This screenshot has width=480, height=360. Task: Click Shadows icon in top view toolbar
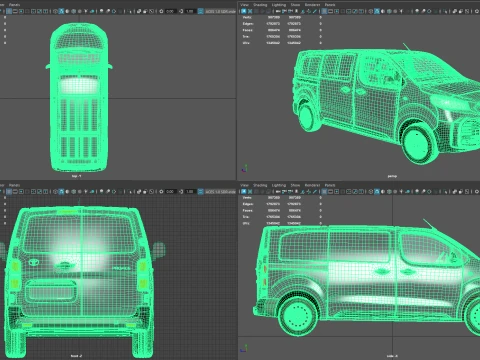(92, 11)
